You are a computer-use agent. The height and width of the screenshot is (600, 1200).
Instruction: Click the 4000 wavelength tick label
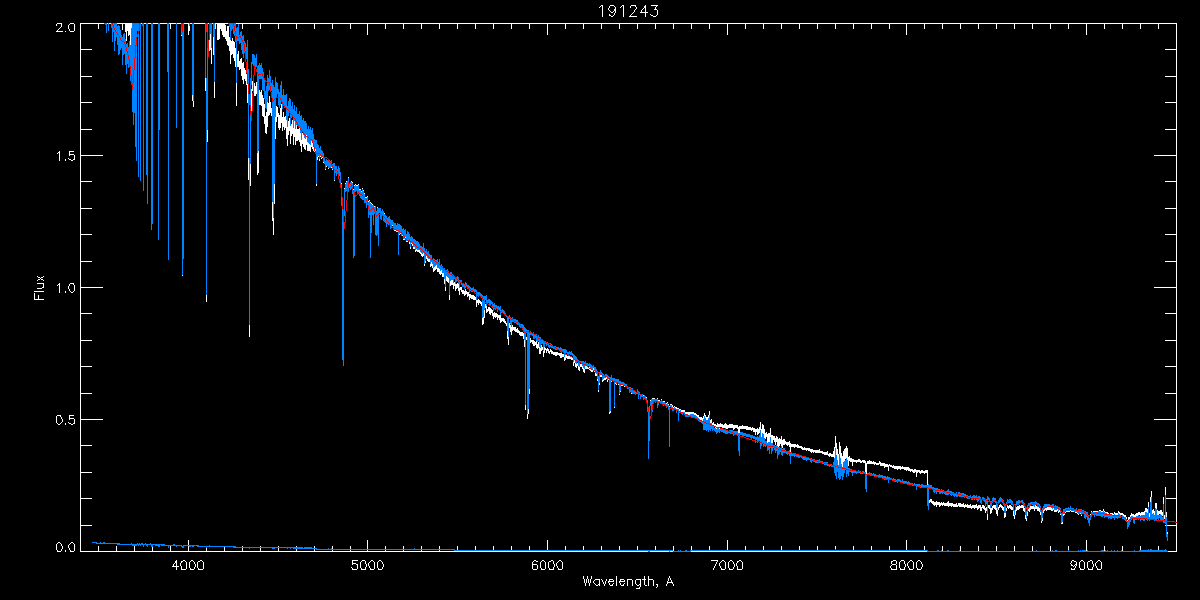click(x=188, y=565)
